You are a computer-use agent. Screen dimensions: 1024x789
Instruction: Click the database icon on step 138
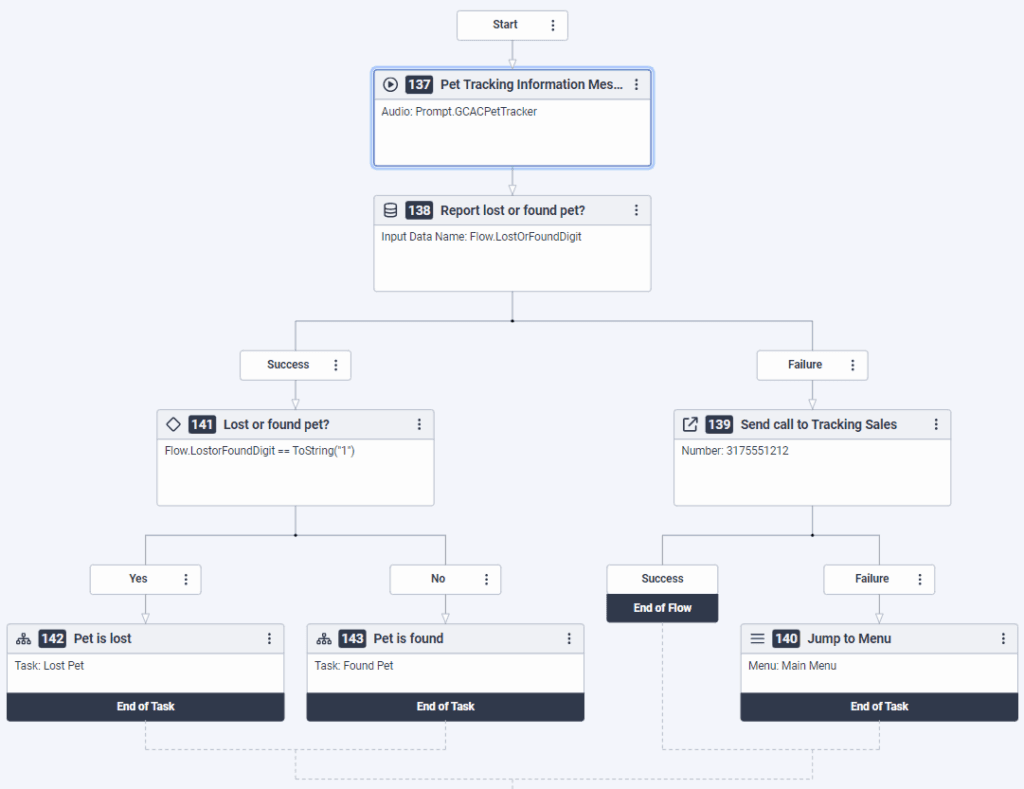pos(391,210)
